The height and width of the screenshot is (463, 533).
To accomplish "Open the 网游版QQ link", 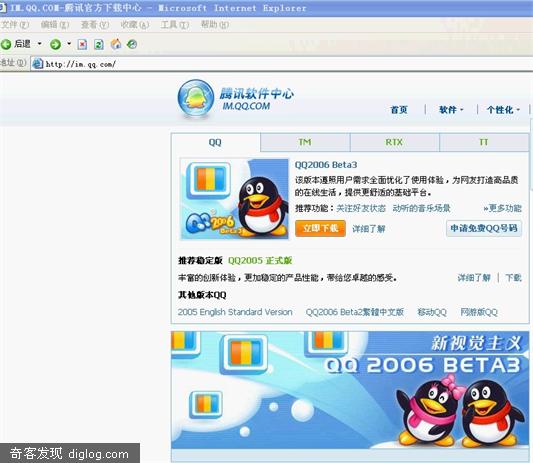I will coord(479,312).
